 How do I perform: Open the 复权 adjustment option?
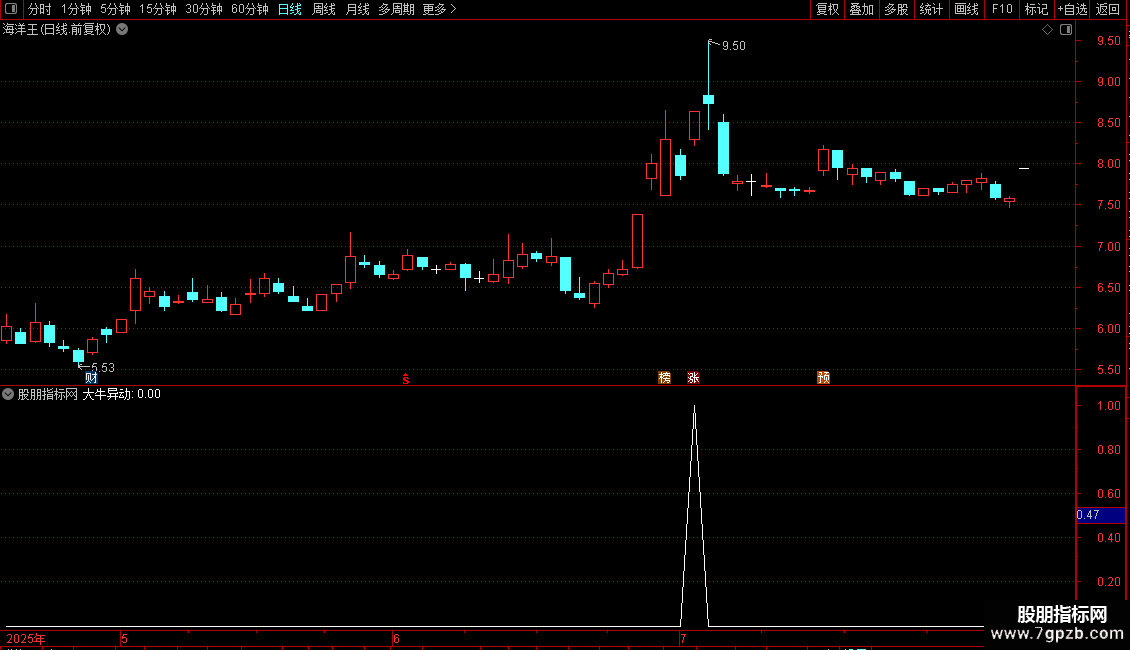[x=827, y=9]
